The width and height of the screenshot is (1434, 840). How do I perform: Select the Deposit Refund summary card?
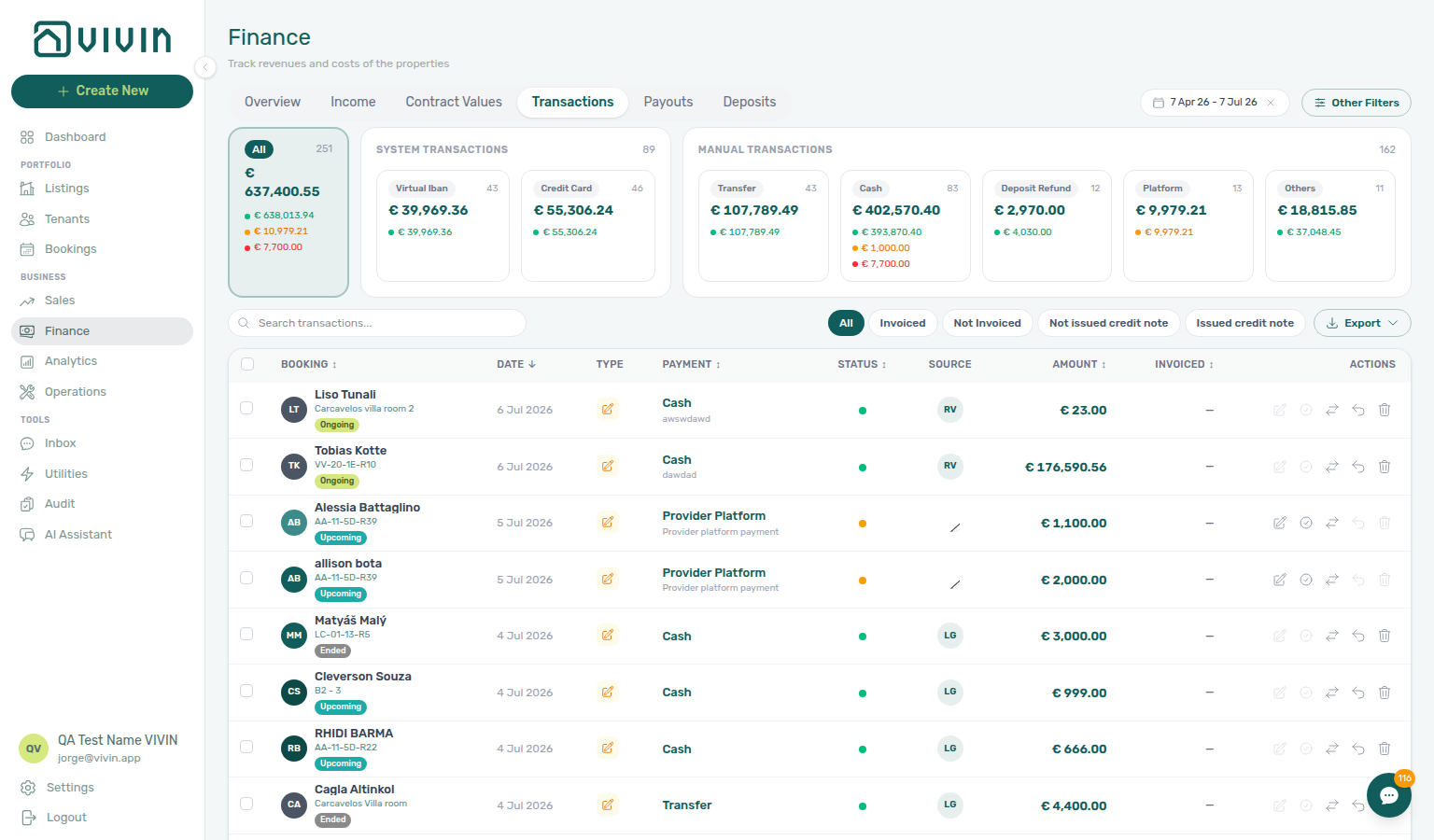[x=1047, y=226]
